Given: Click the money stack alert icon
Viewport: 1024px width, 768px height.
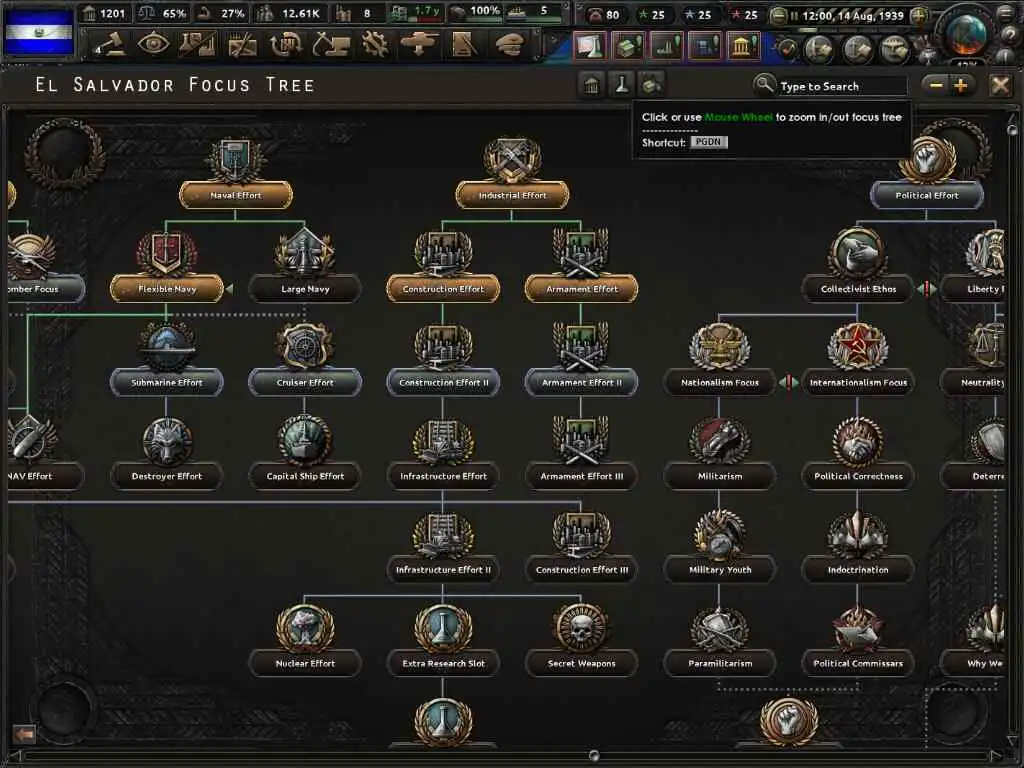Looking at the screenshot, I should [x=628, y=46].
